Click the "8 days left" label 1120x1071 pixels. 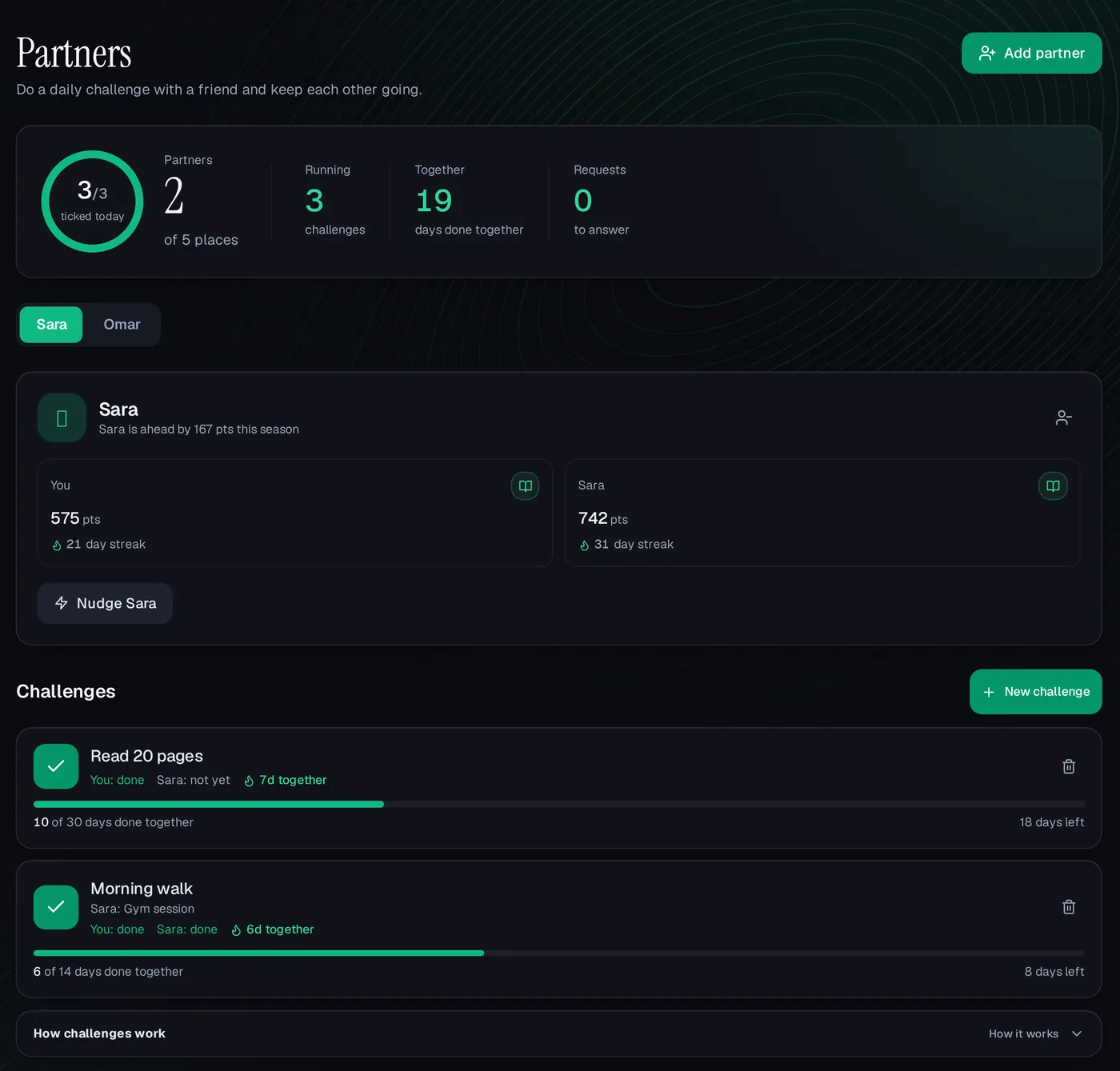tap(1054, 972)
